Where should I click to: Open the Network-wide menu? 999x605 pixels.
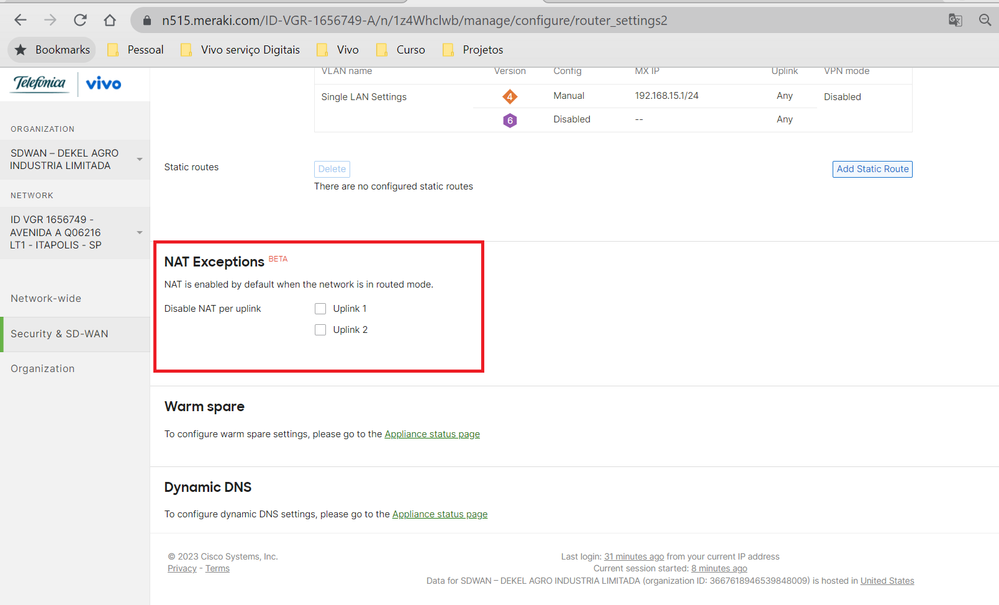click(x=46, y=298)
